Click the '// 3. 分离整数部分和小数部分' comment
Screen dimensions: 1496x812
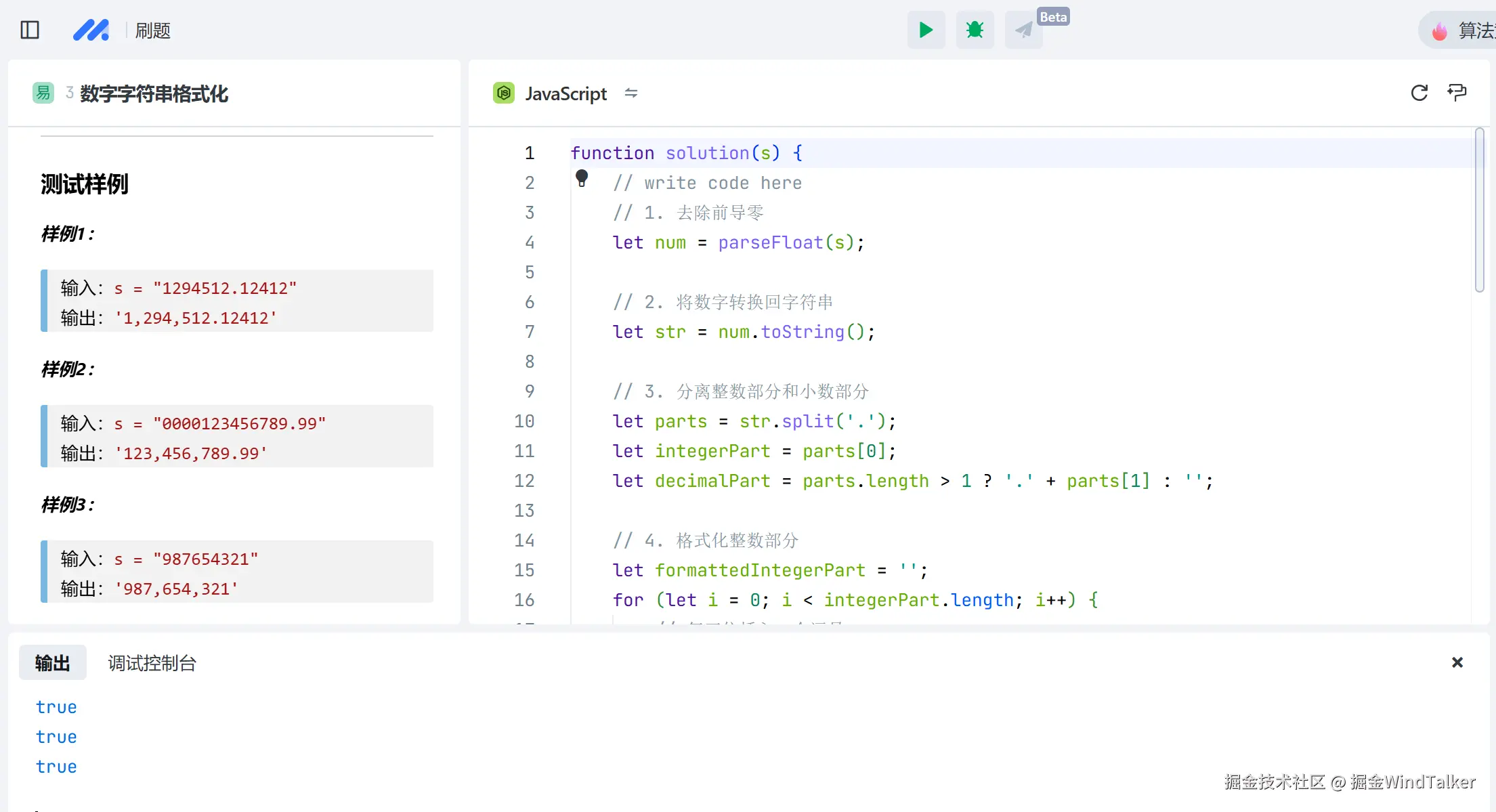[741, 391]
